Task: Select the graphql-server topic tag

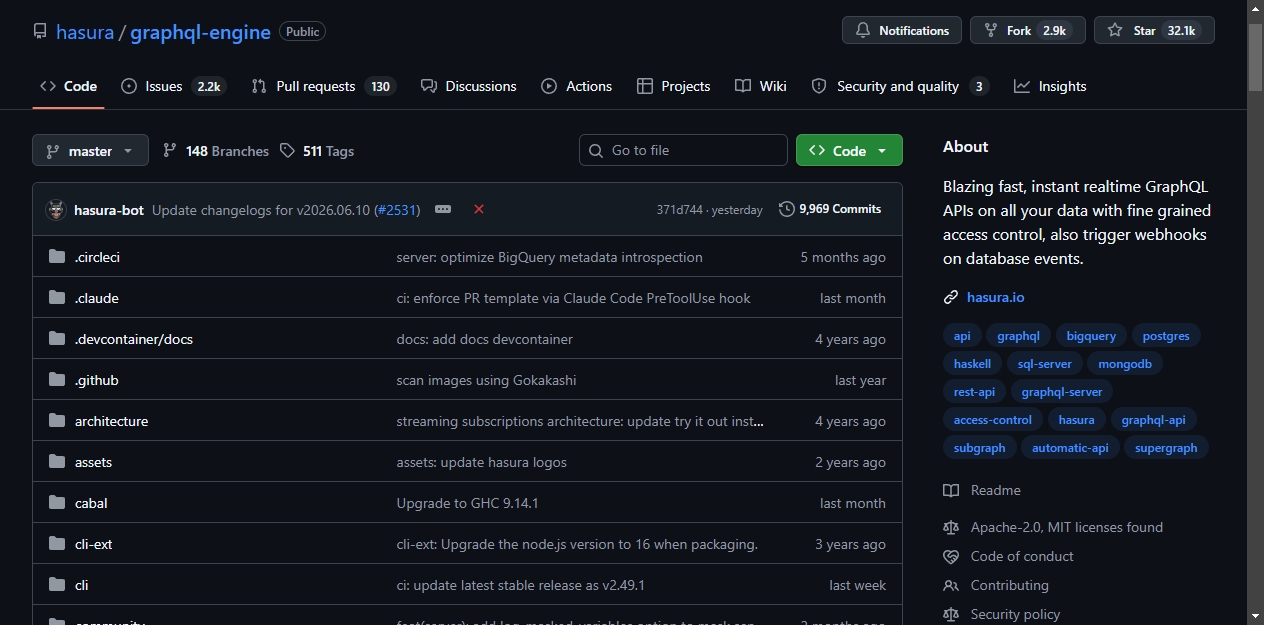Action: point(1061,392)
